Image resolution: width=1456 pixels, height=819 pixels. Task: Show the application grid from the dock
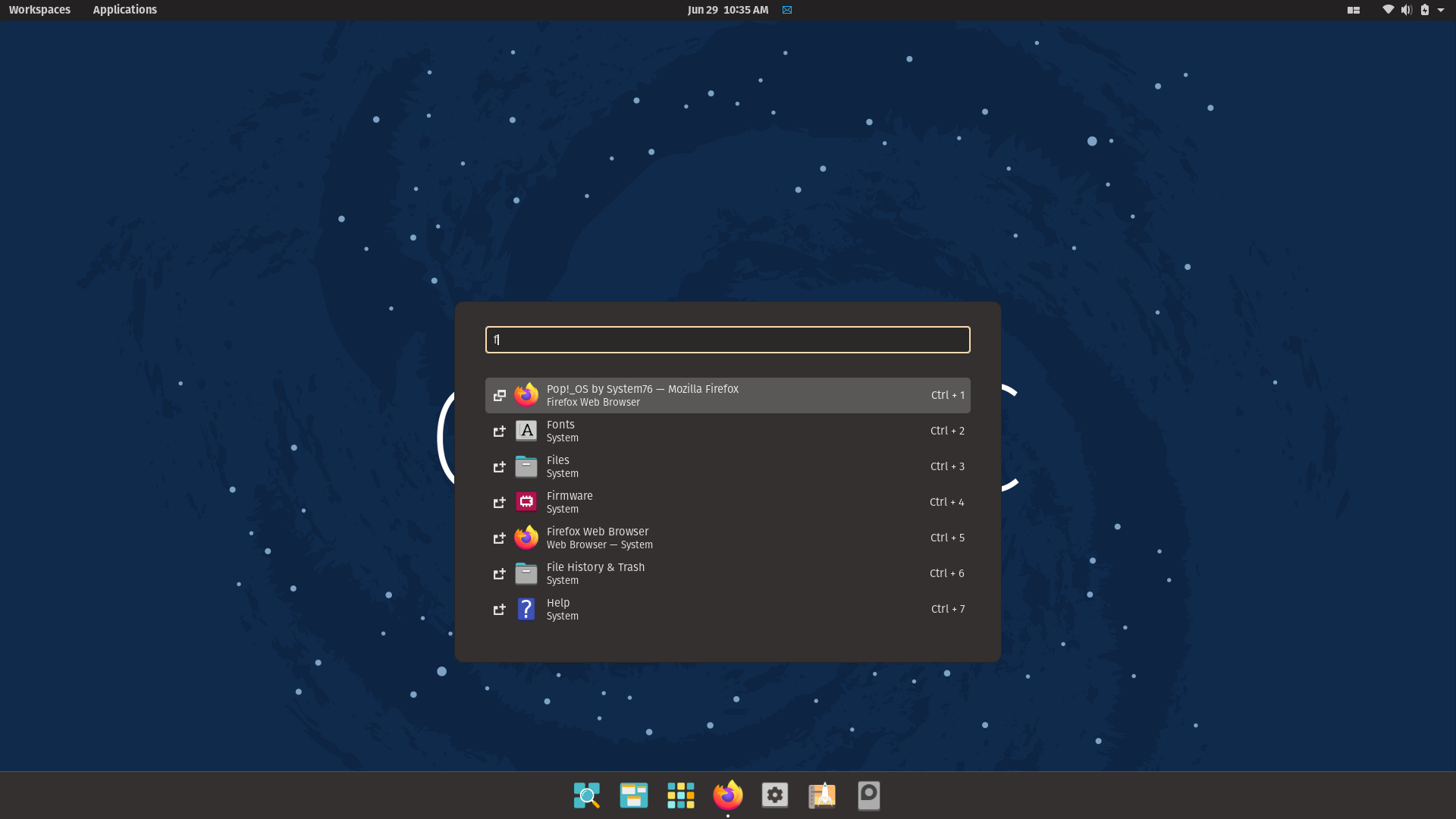tap(680, 795)
